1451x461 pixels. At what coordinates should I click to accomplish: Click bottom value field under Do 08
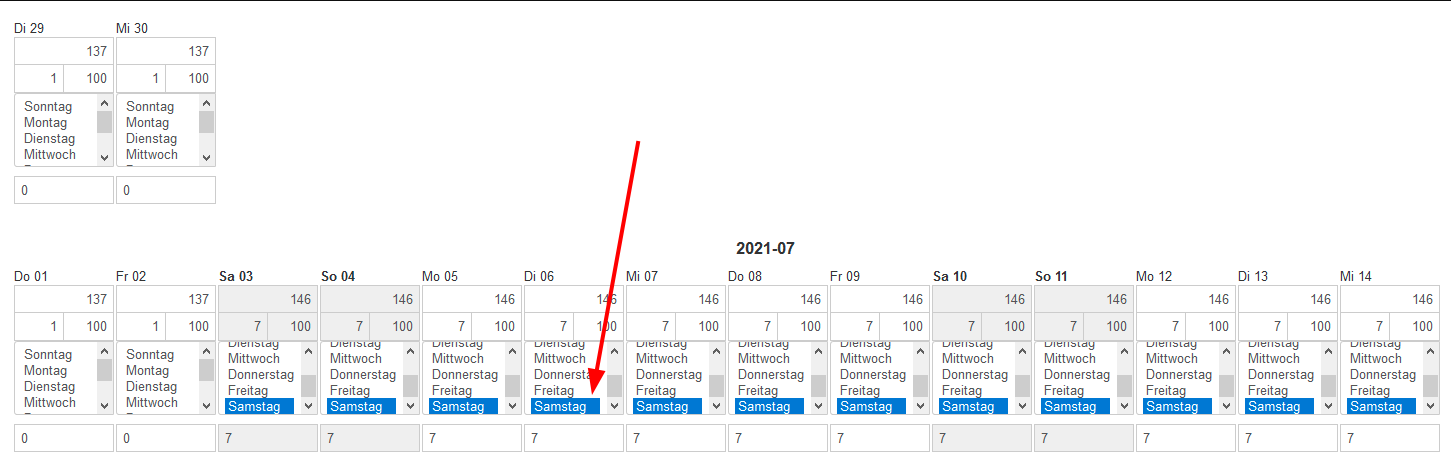click(x=777, y=438)
